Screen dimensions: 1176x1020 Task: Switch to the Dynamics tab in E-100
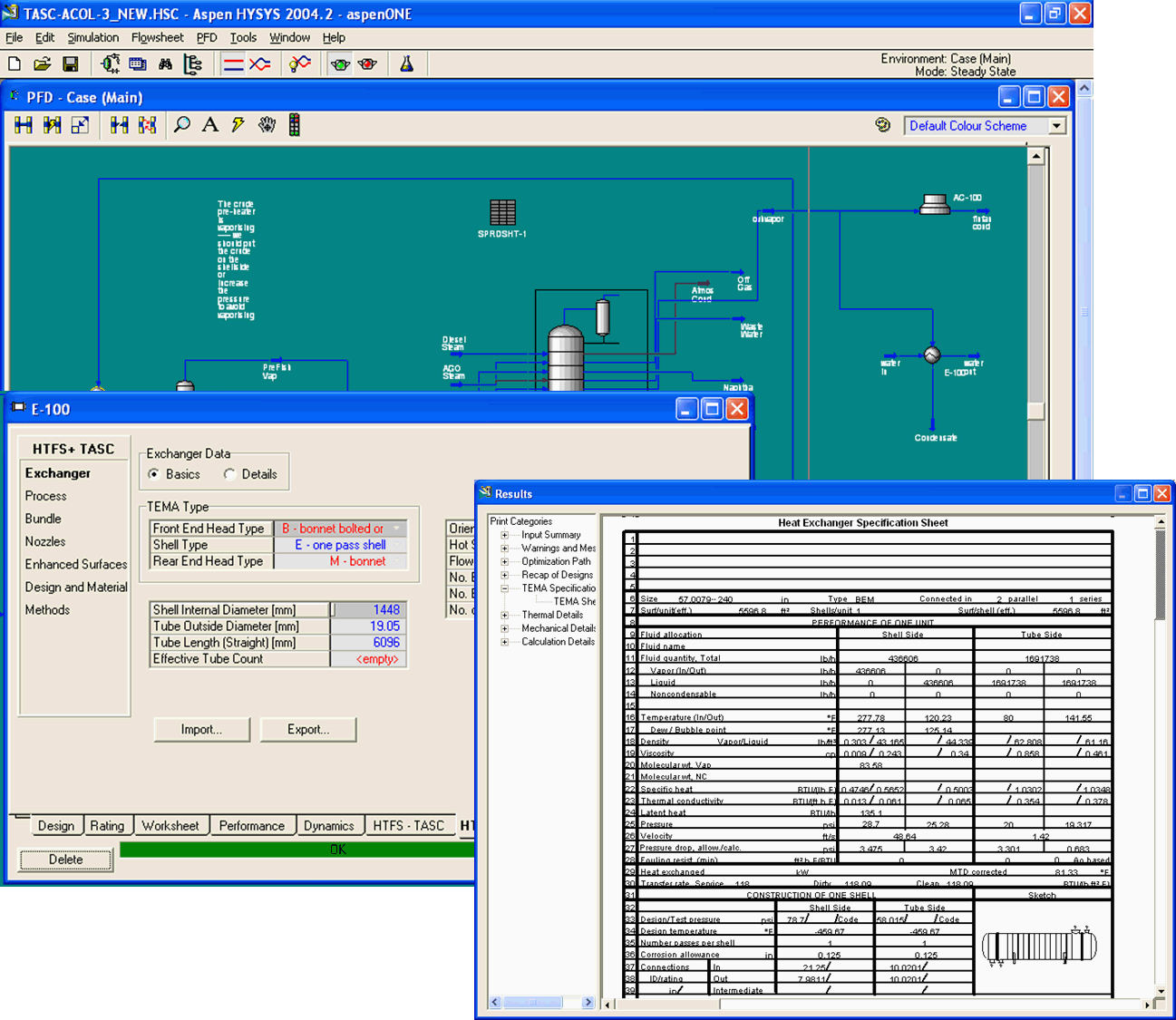click(329, 826)
